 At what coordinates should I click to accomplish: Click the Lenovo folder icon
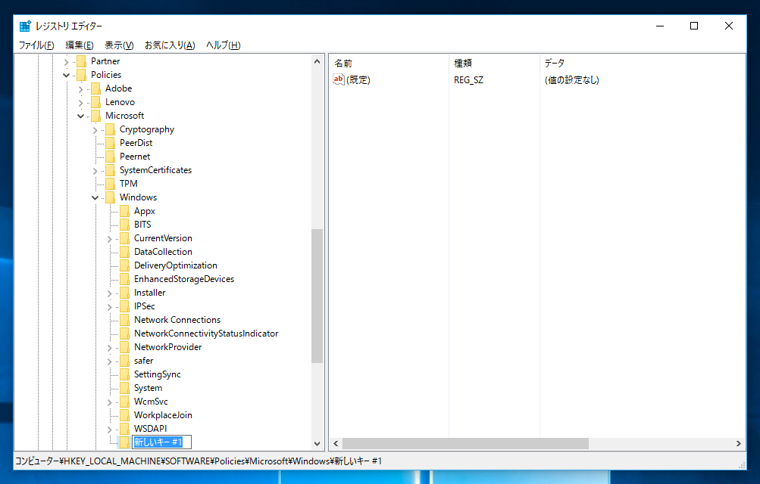pos(96,102)
